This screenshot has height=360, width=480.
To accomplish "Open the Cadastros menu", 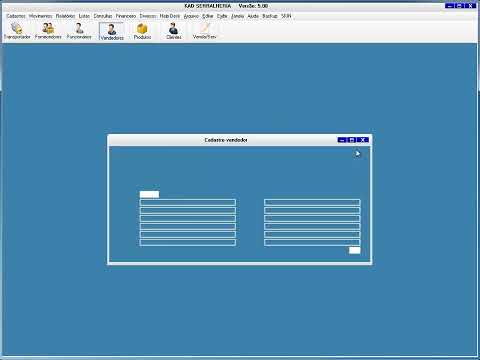I will point(16,16).
